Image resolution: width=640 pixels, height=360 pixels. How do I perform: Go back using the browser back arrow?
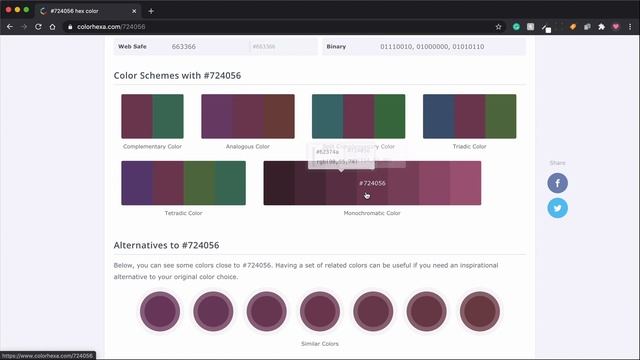(10, 27)
